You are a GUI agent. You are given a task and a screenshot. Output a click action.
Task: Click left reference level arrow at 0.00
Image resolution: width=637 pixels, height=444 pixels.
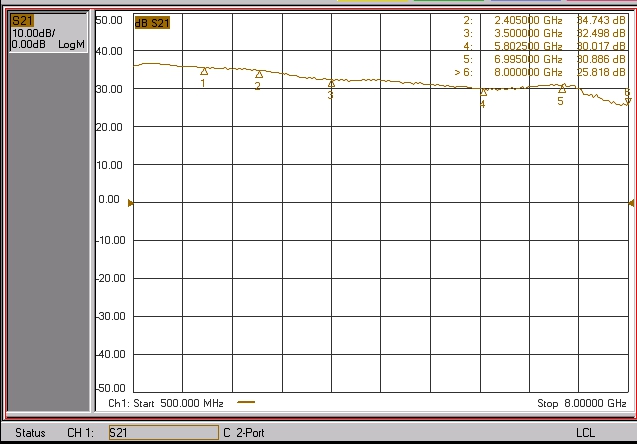[x=130, y=203]
